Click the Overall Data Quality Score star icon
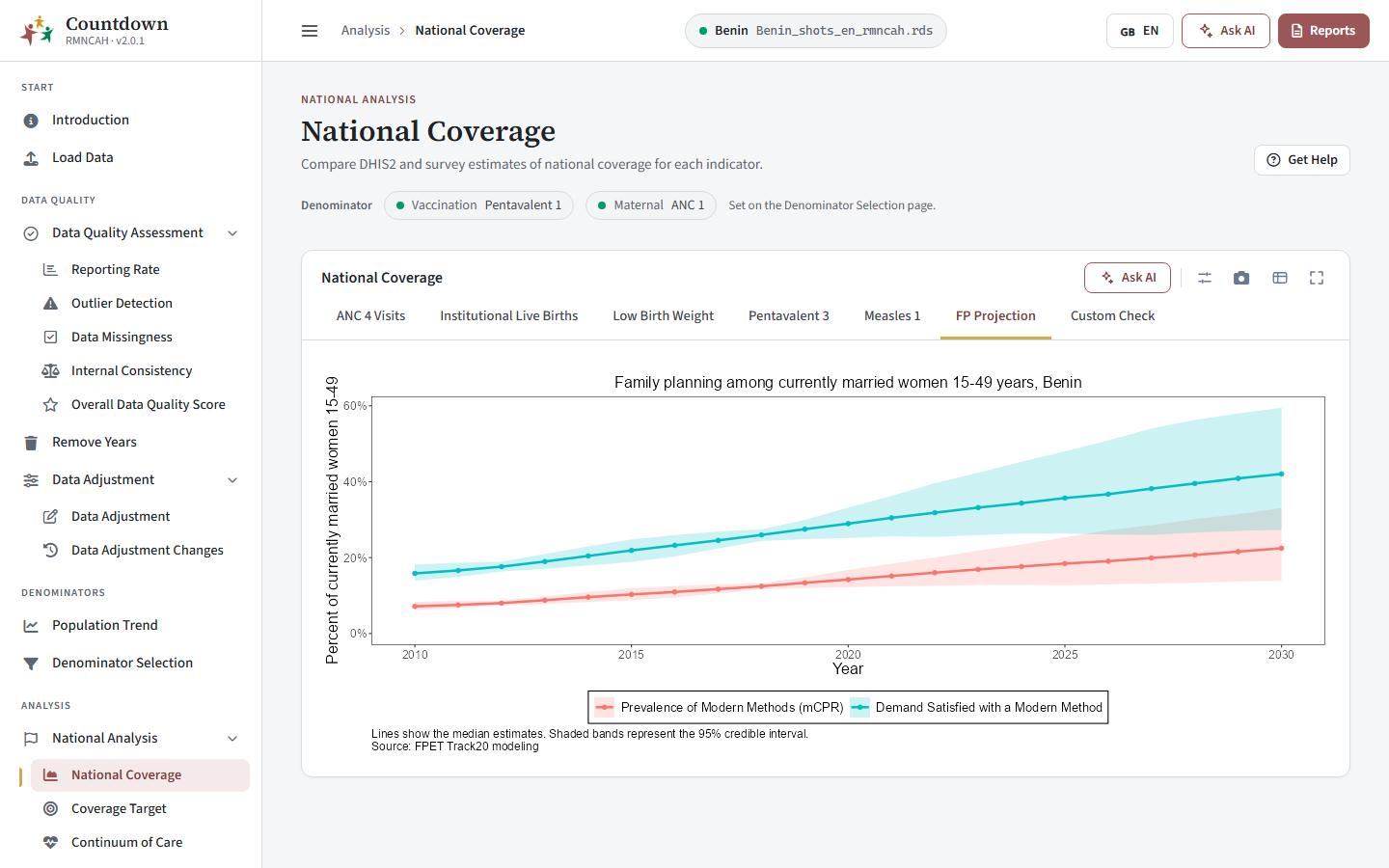Viewport: 1389px width, 868px height. point(50,405)
